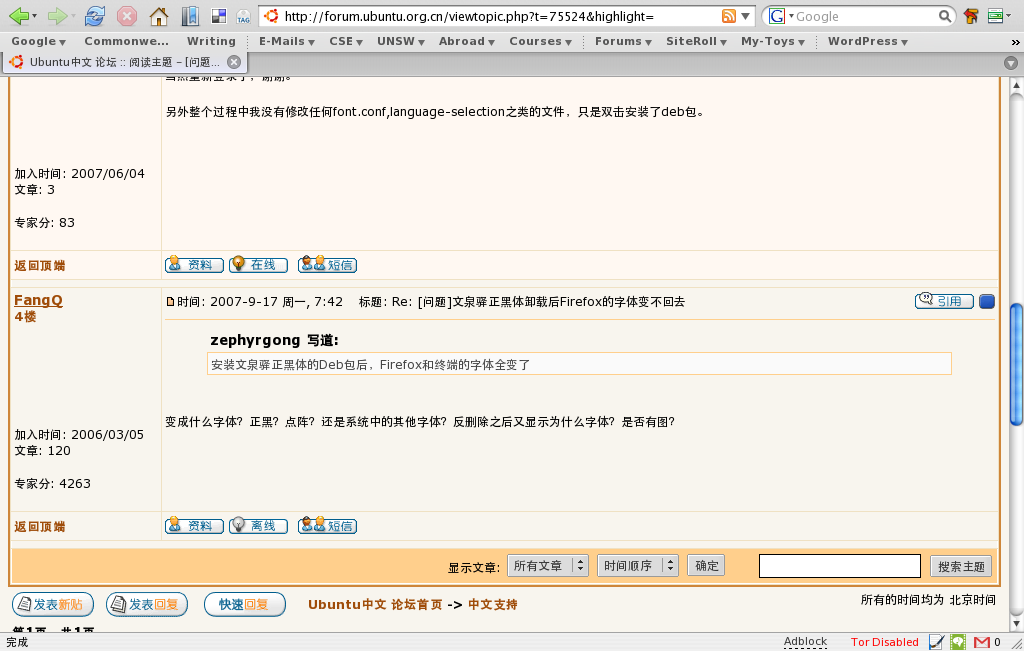Open the bookmarks sidebar icon
The height and width of the screenshot is (651, 1024).
(x=190, y=16)
